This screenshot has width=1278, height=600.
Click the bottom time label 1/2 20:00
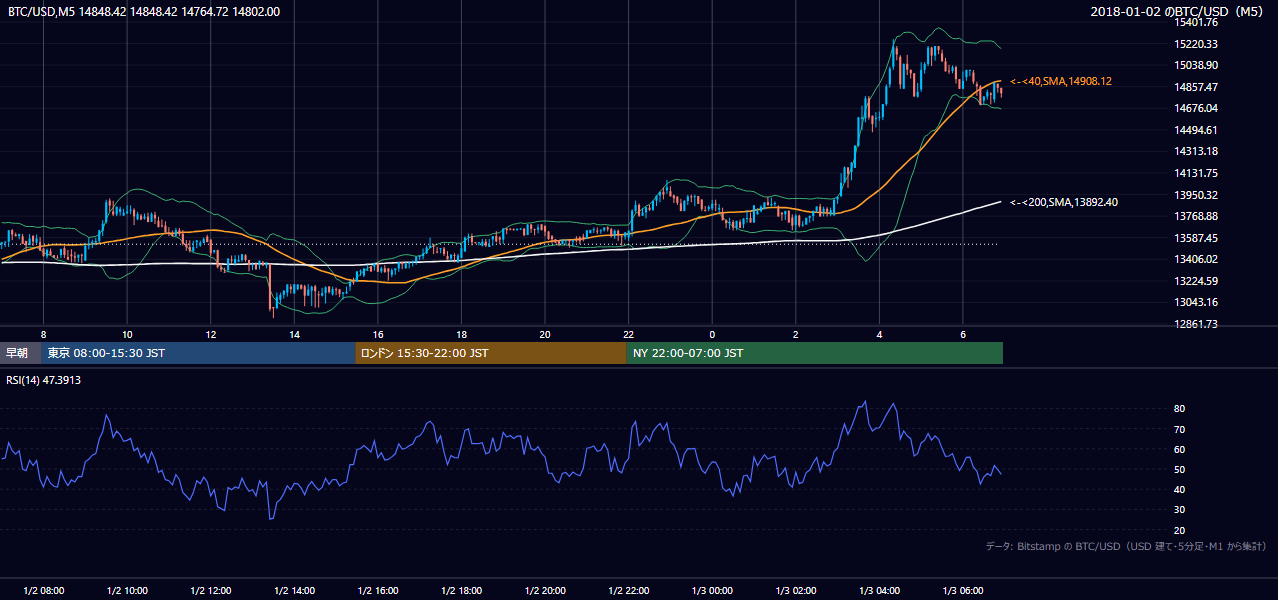(545, 591)
